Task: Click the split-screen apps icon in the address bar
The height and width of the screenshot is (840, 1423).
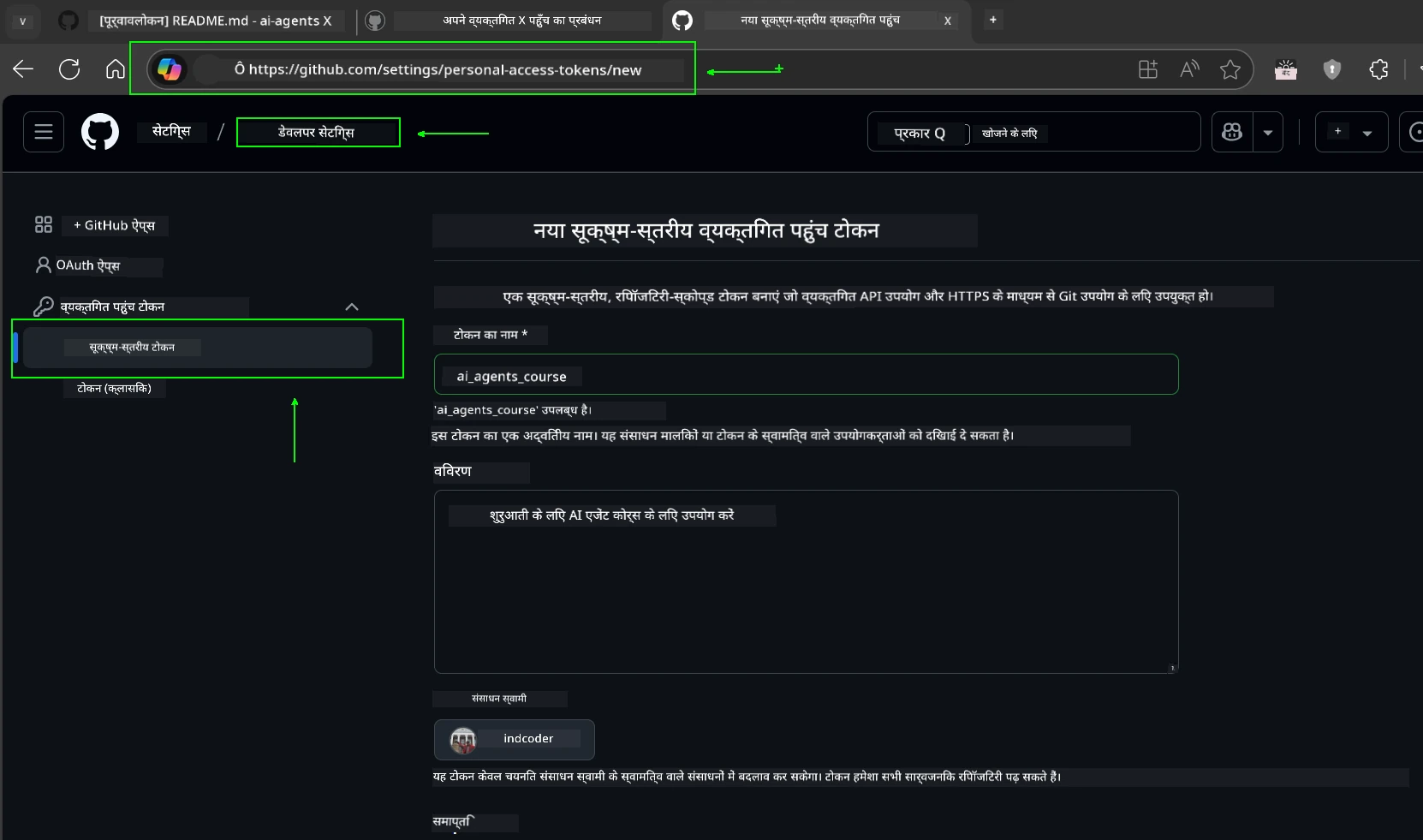Action: (x=1148, y=69)
